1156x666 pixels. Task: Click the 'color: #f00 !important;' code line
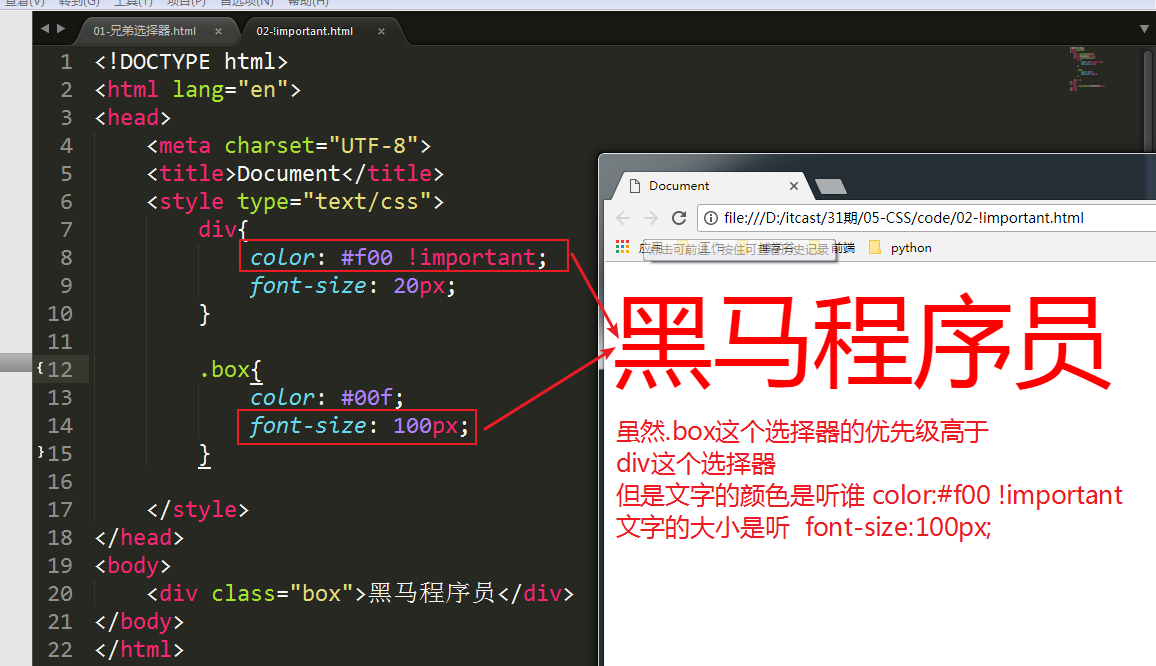point(399,257)
